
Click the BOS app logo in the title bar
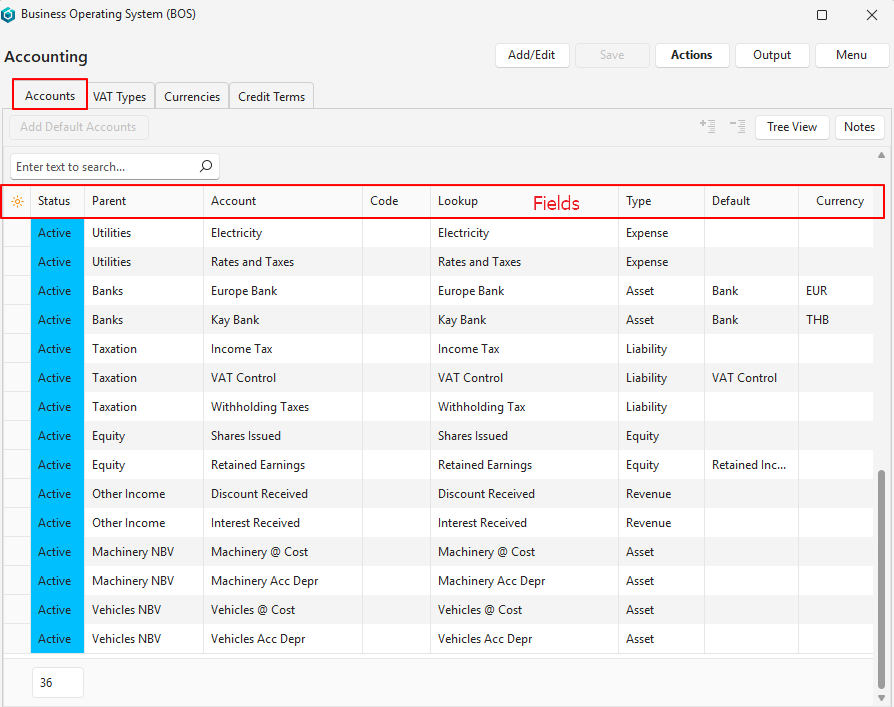click(9, 15)
